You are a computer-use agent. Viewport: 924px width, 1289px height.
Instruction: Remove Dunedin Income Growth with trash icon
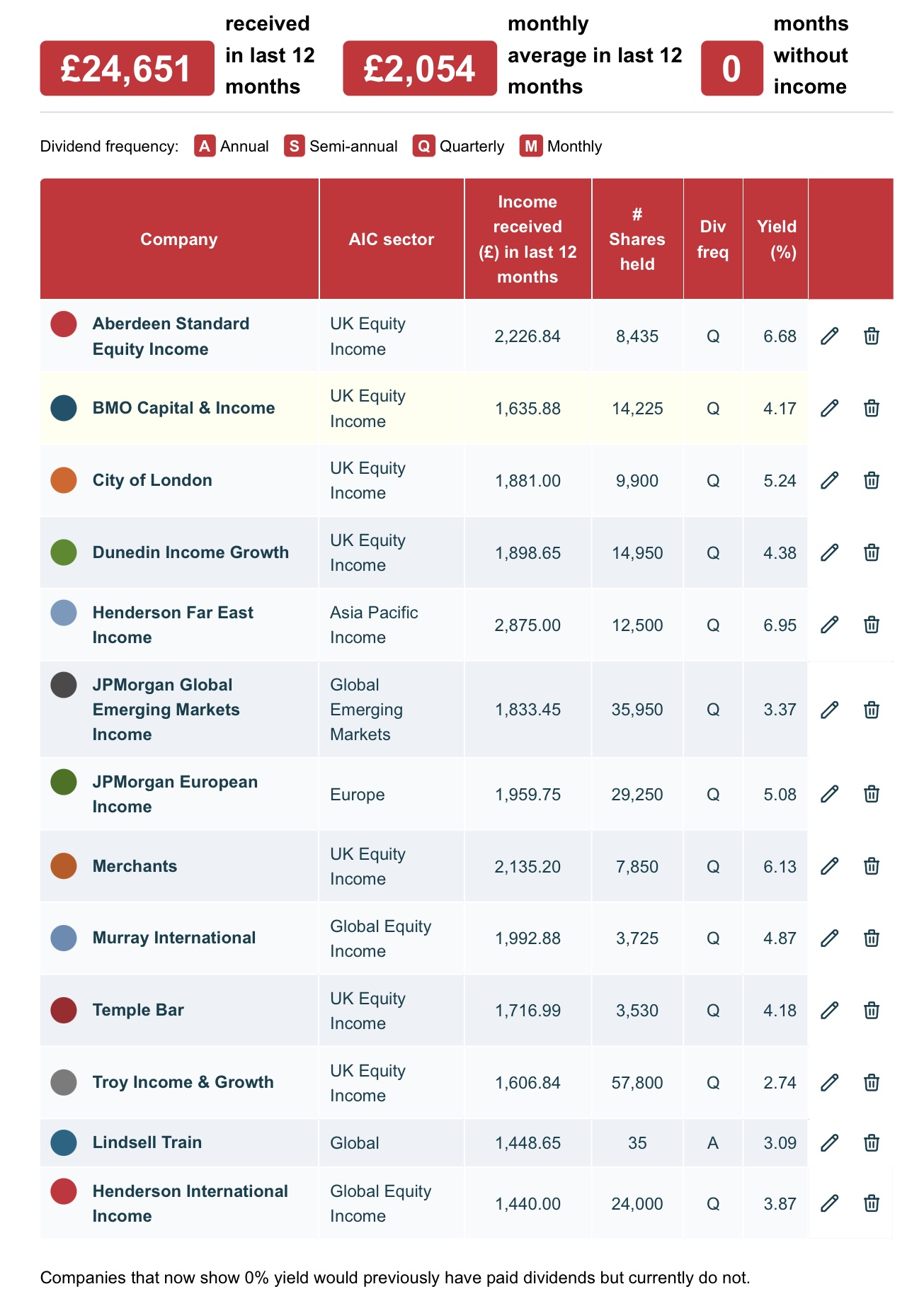point(872,552)
